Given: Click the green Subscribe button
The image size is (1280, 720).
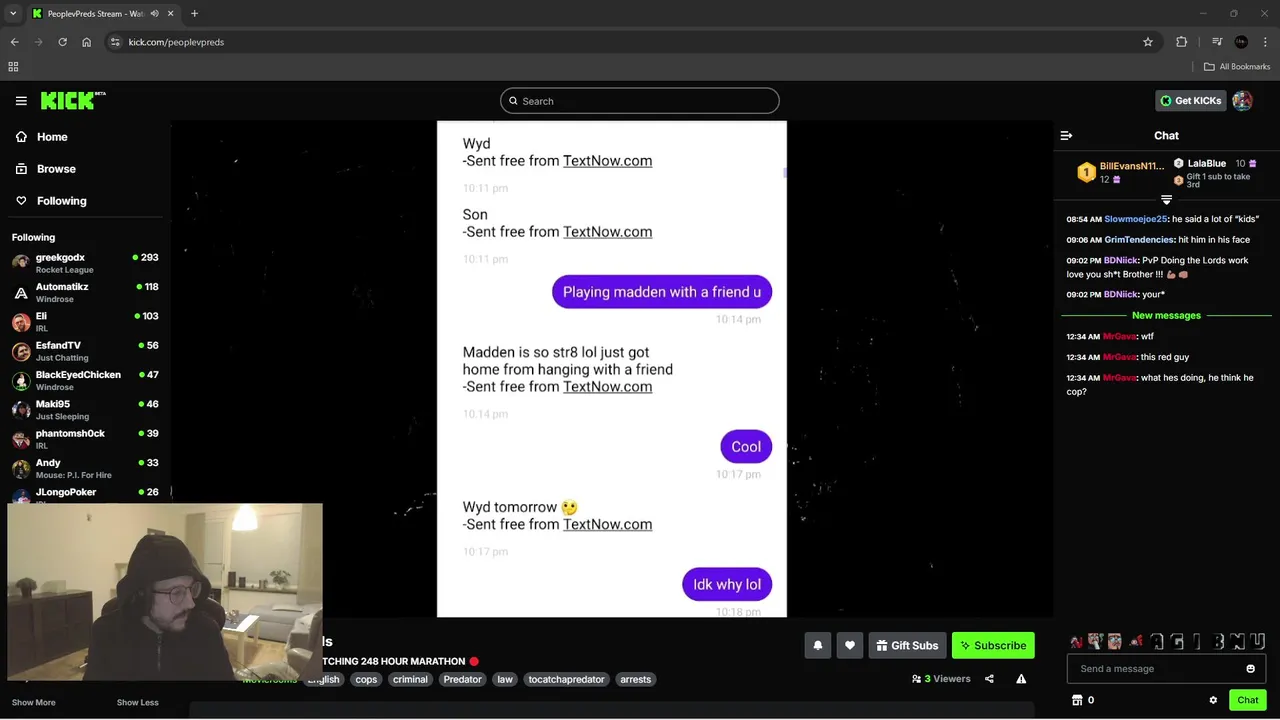Looking at the screenshot, I should 993,646.
